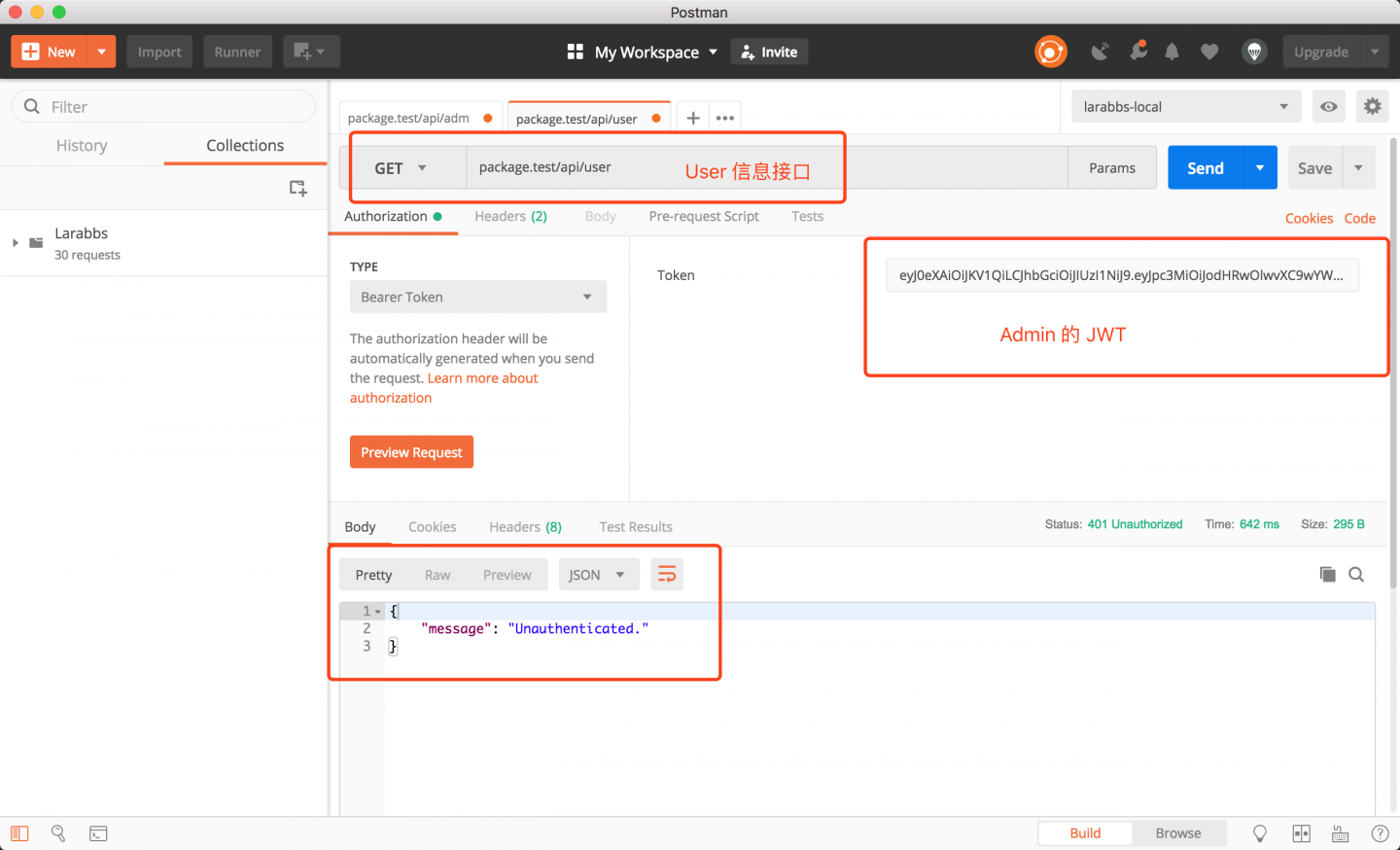Select Preview response view
1400x850 pixels.
[x=507, y=575]
